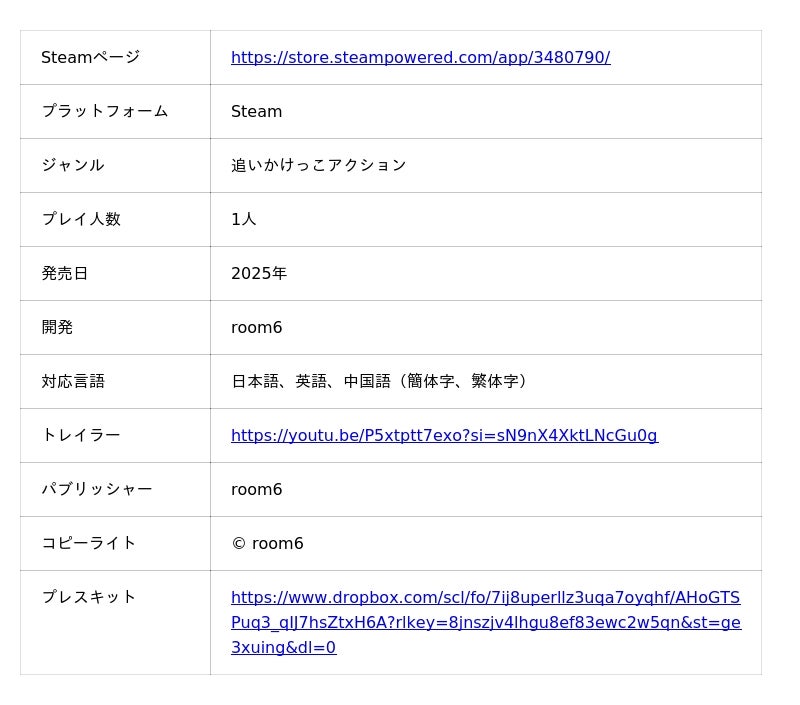Click the supported languages value text

point(380,382)
